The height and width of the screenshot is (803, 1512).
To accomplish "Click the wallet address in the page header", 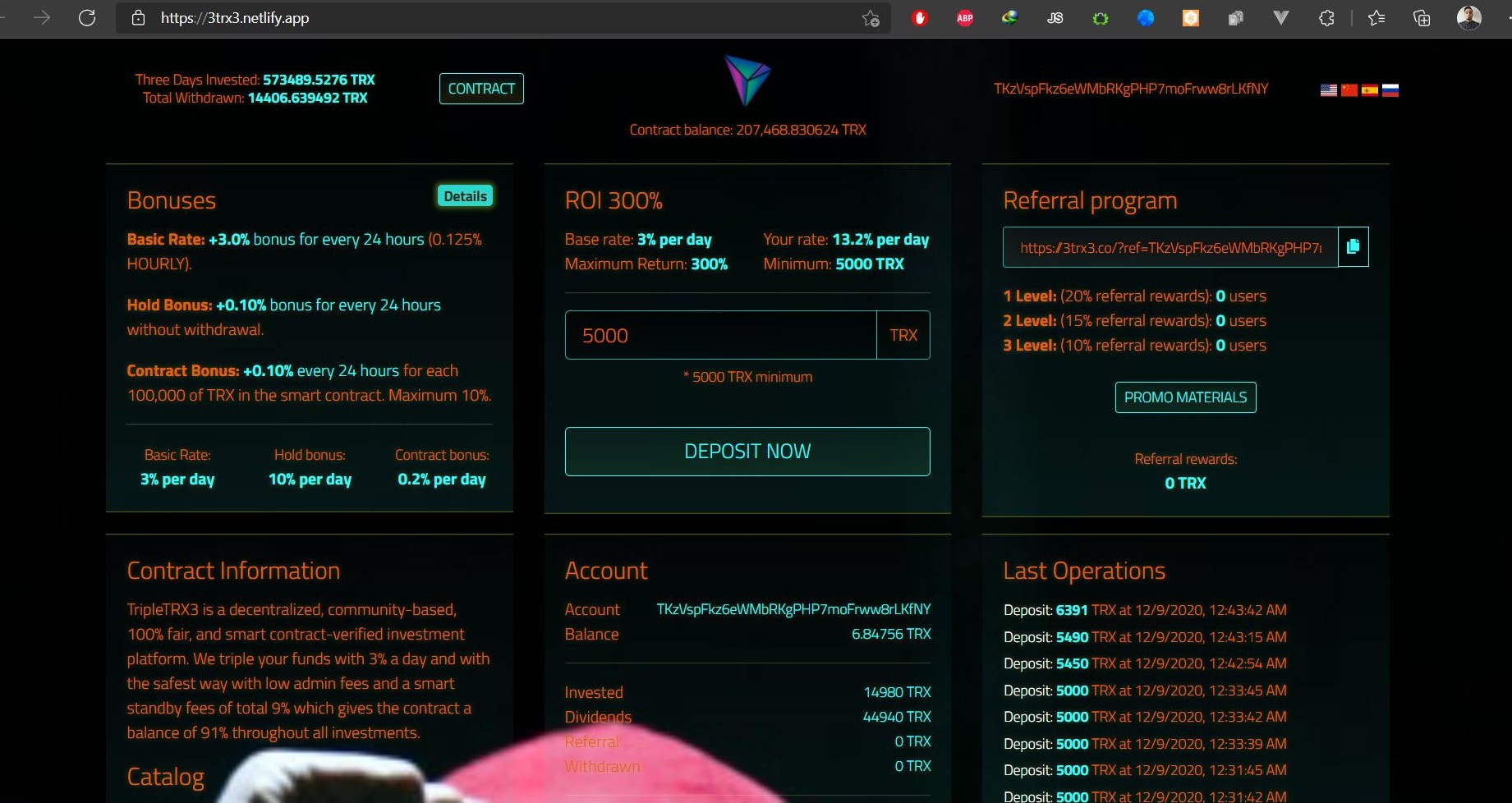I will (1131, 89).
